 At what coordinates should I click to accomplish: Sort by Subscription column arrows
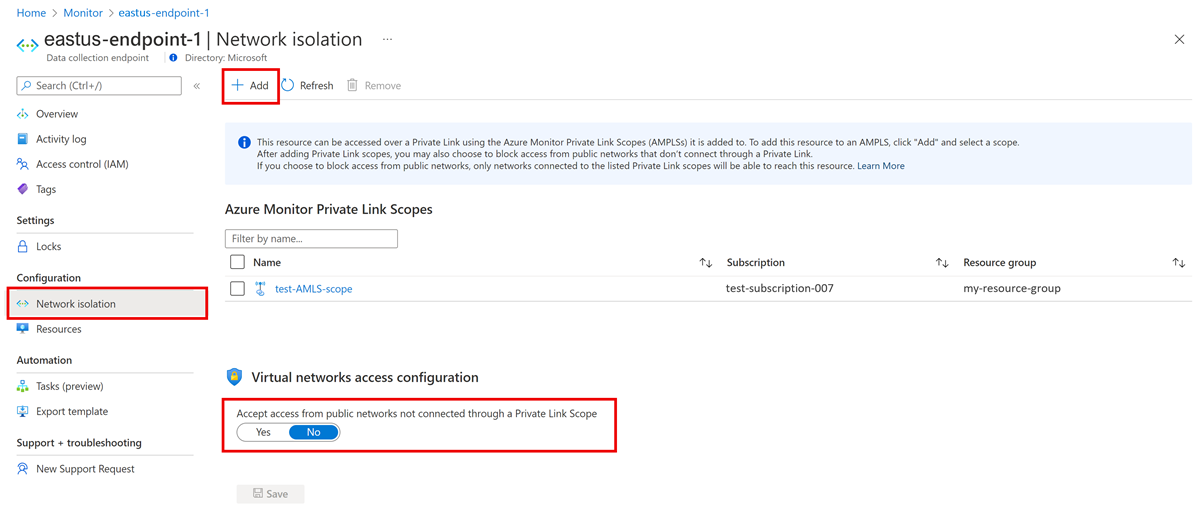pos(942,262)
